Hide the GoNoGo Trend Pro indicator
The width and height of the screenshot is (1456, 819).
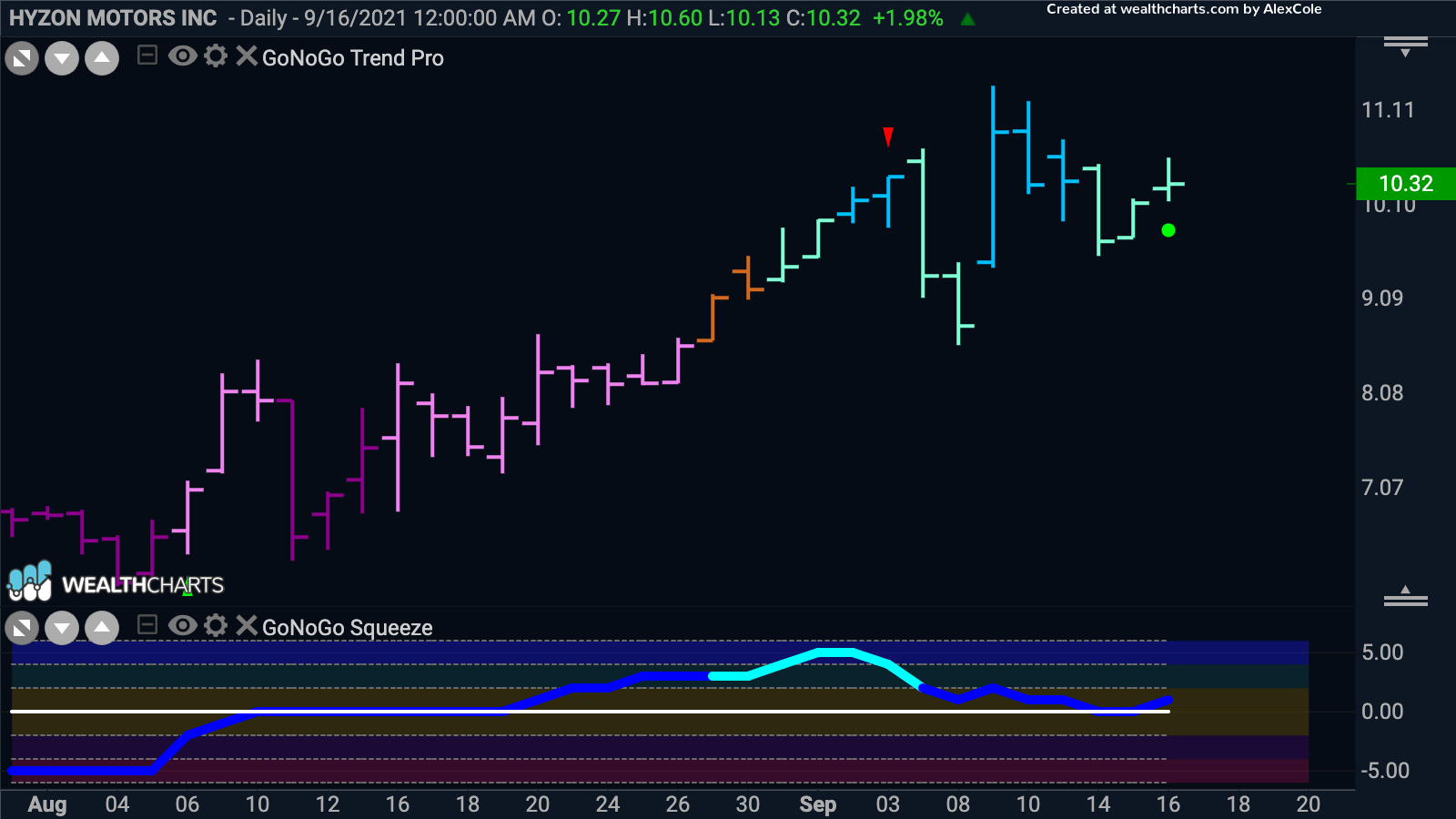pos(183,56)
